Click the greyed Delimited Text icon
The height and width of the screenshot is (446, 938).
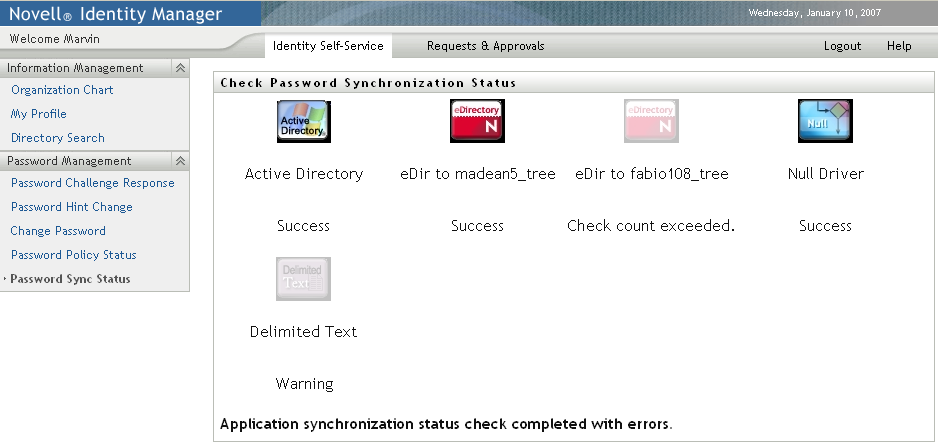coord(303,279)
